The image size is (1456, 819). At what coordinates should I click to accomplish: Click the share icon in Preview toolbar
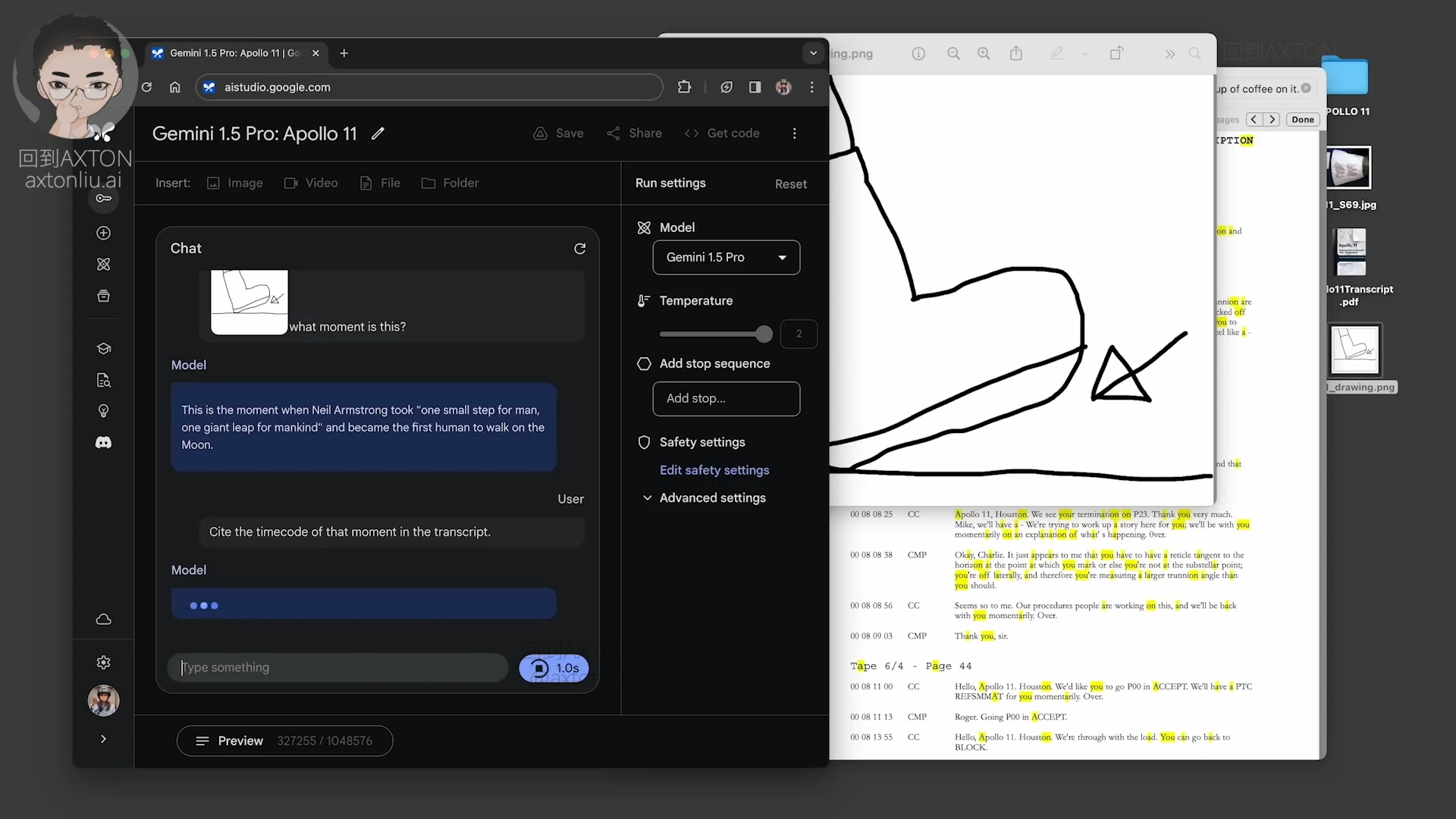coord(1016,54)
